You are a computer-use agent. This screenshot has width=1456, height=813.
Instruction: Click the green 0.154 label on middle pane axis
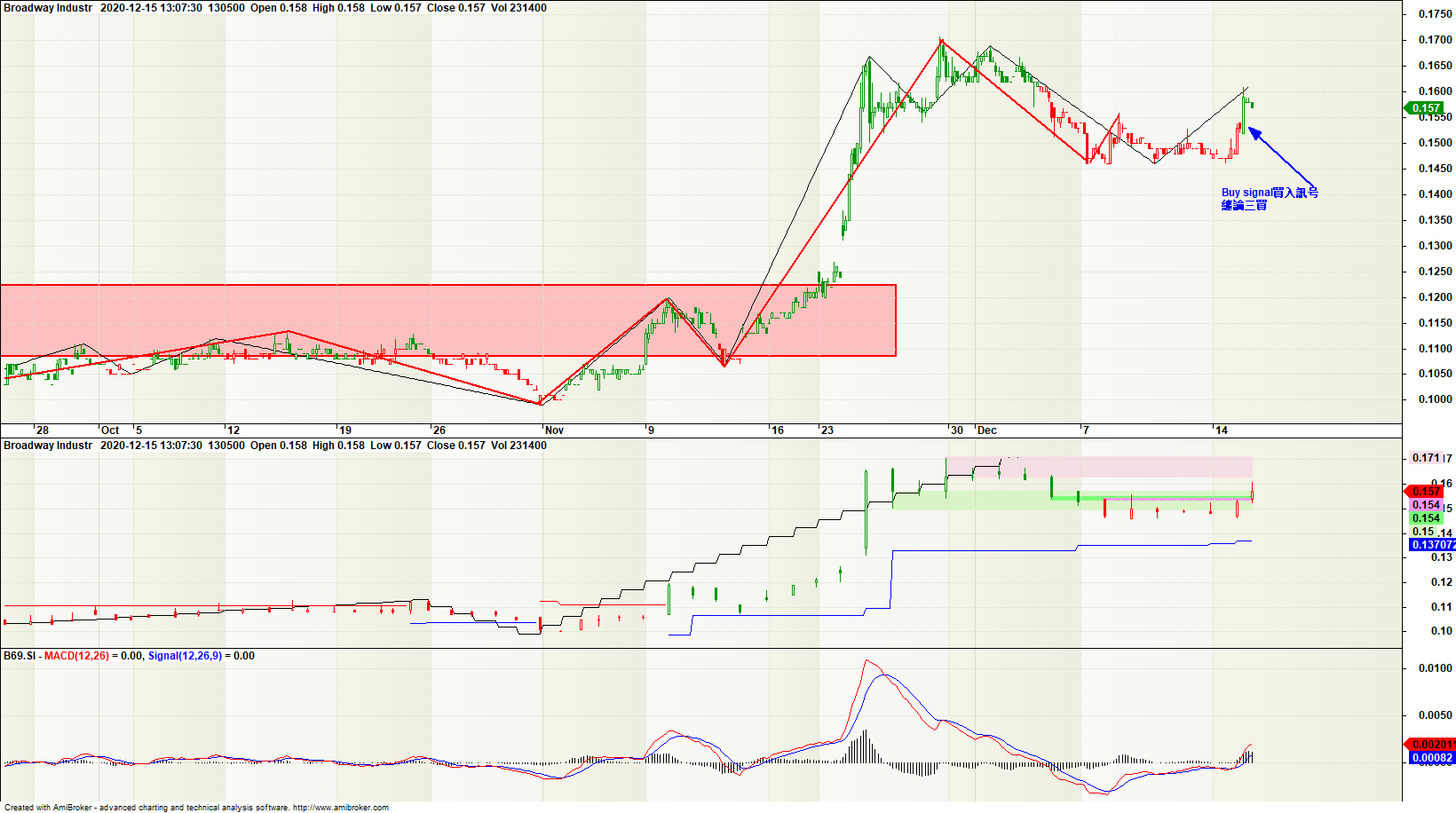tap(1426, 518)
